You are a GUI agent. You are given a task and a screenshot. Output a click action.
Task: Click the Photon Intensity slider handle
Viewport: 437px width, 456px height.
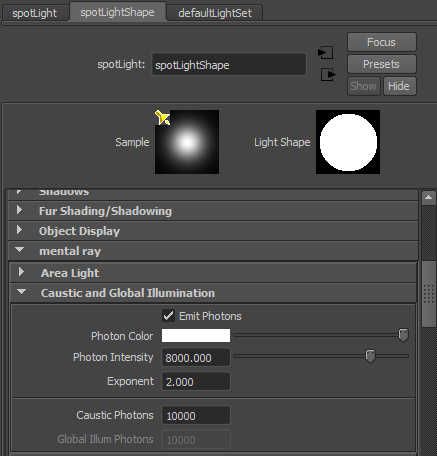pyautogui.click(x=370, y=356)
